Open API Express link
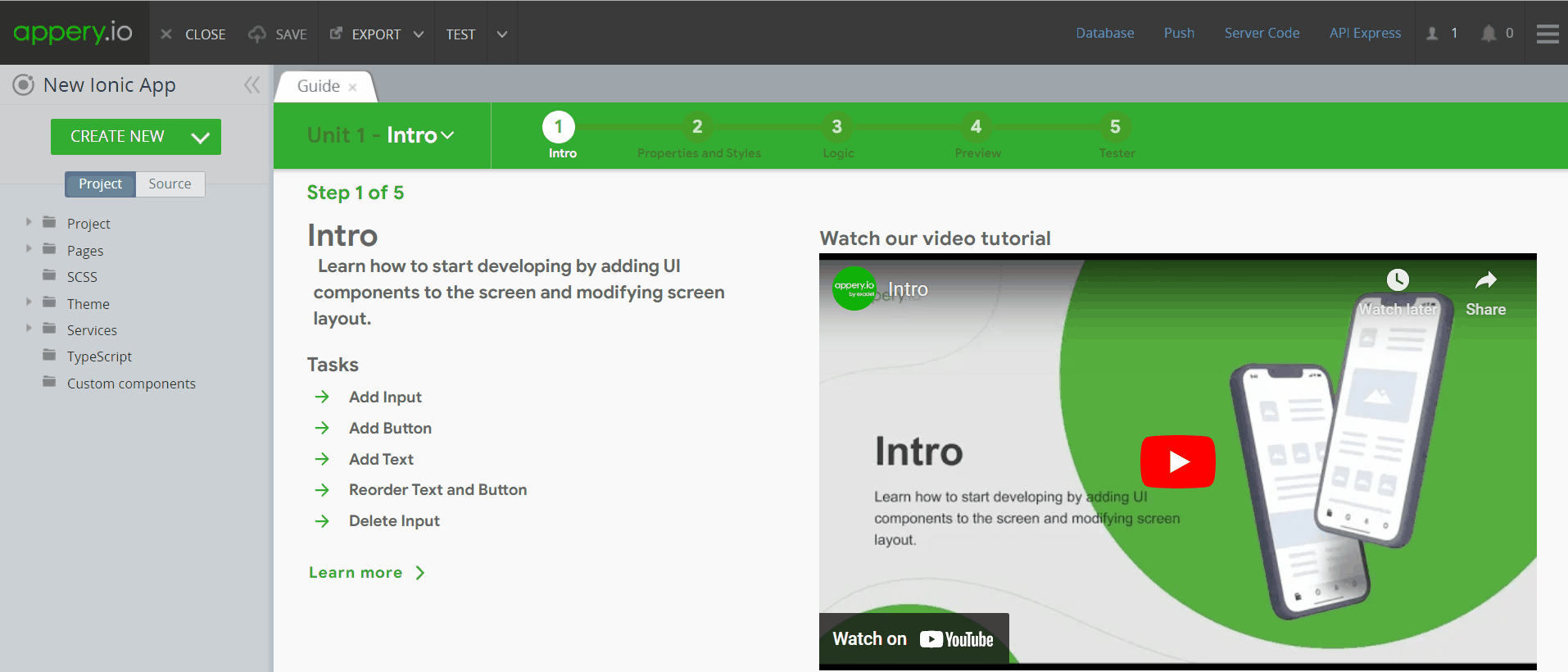Image resolution: width=1568 pixels, height=672 pixels. (1365, 33)
